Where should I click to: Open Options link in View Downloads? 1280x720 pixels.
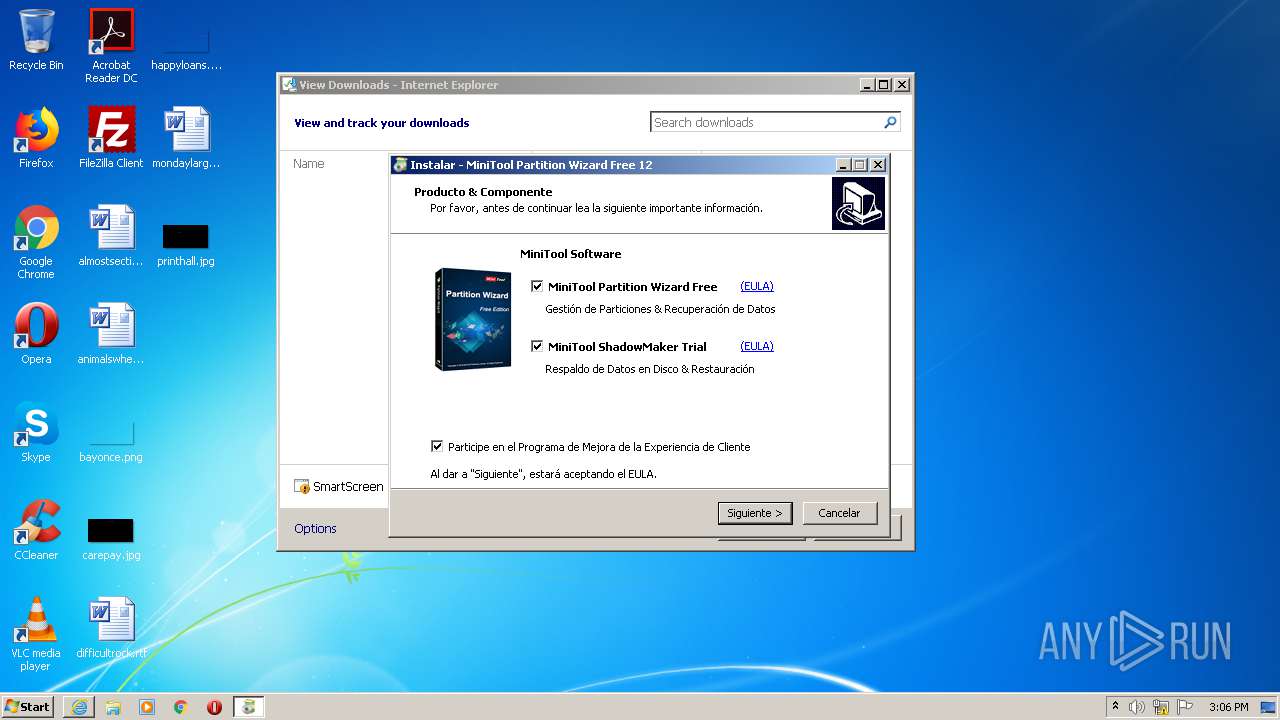coord(315,528)
